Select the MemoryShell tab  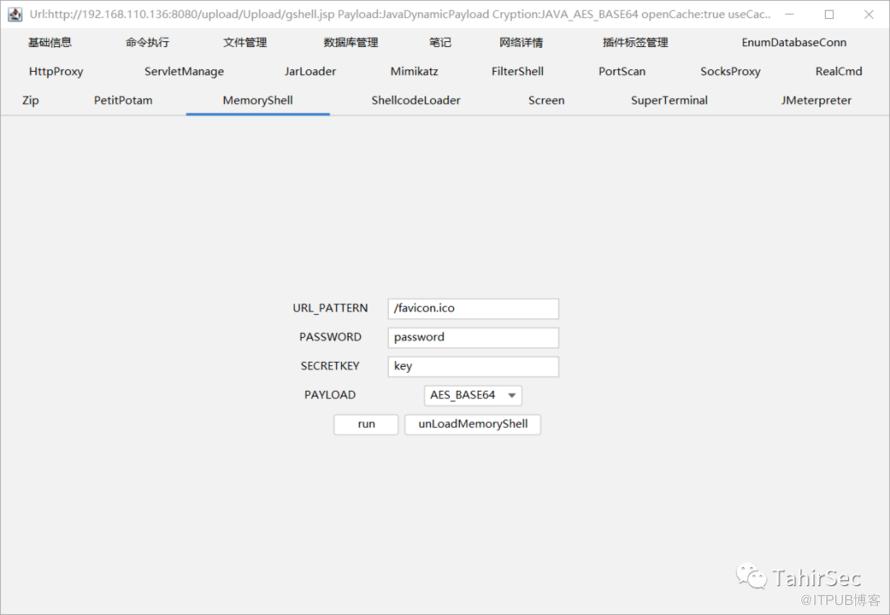pos(258,100)
